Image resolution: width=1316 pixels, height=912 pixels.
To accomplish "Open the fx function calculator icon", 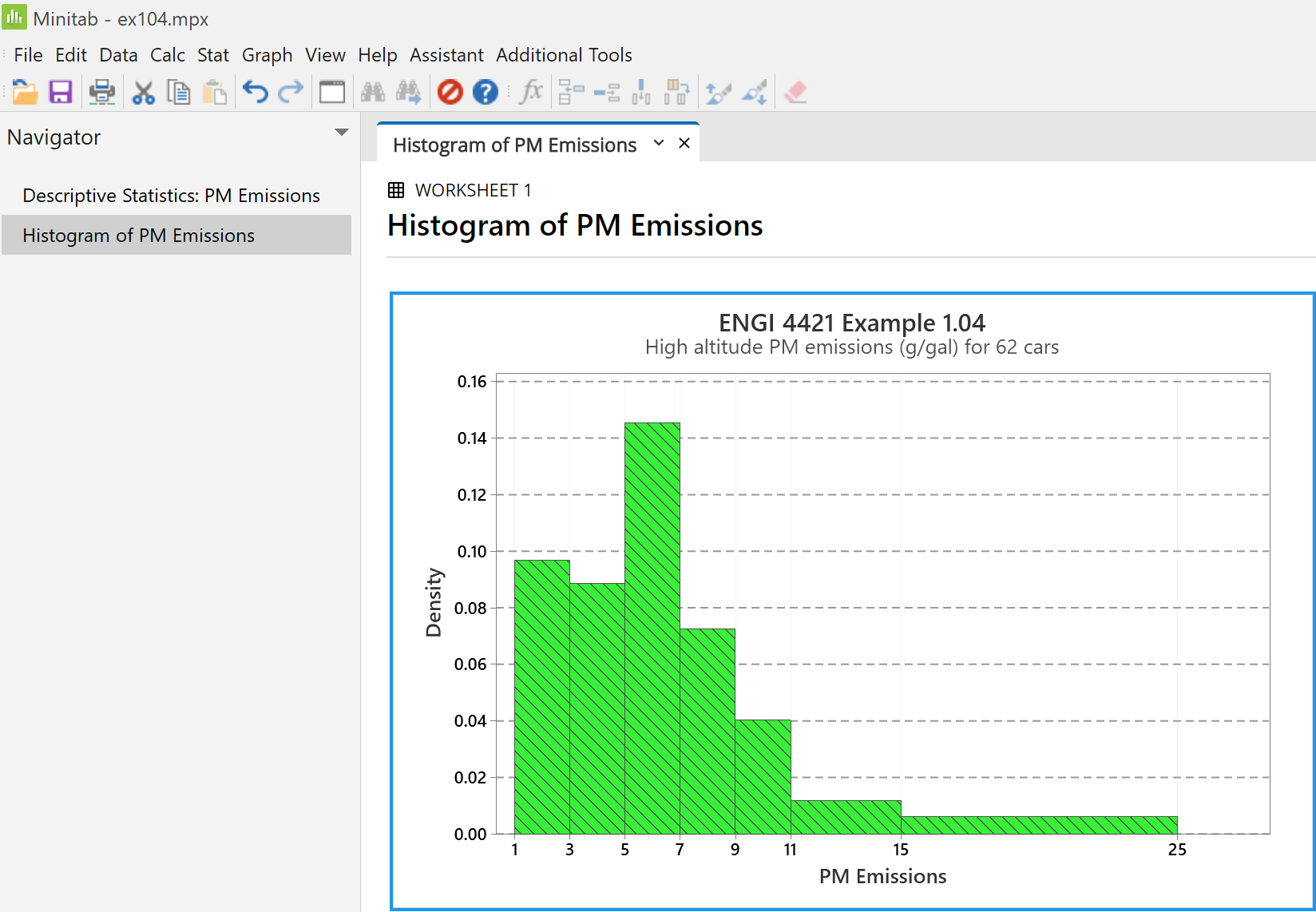I will click(x=531, y=93).
